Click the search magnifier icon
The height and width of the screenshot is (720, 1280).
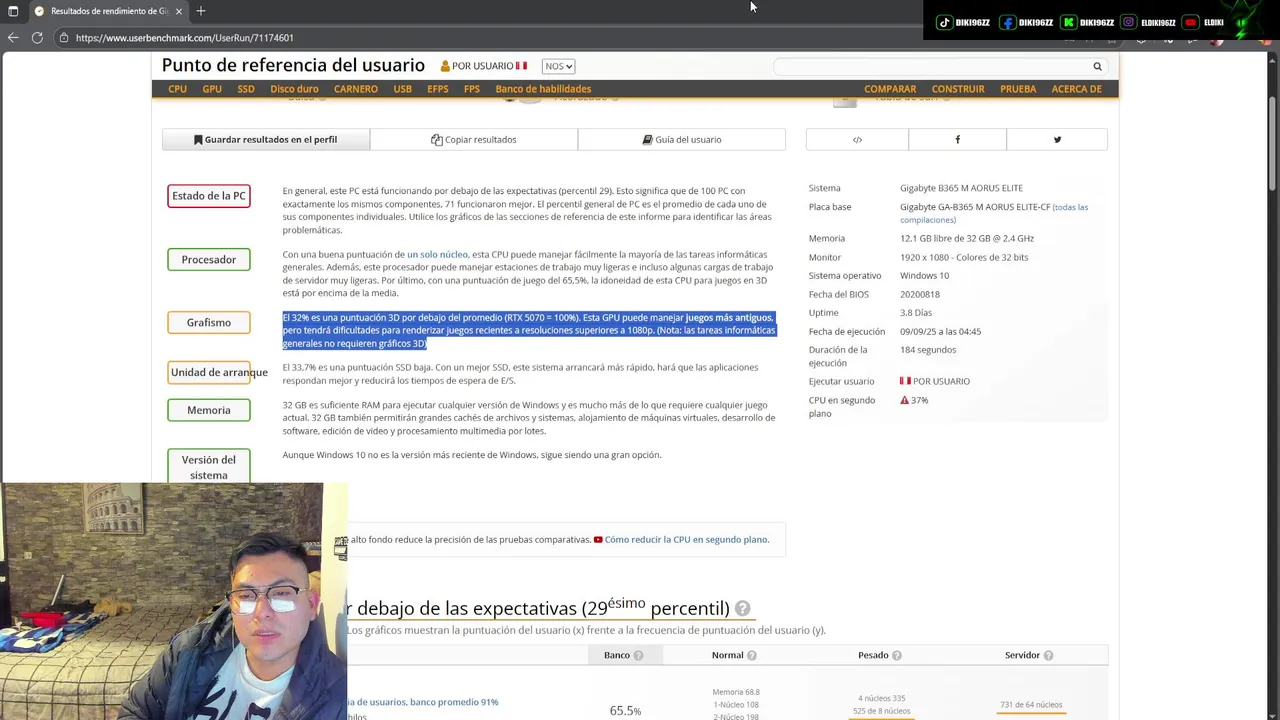(x=1097, y=67)
